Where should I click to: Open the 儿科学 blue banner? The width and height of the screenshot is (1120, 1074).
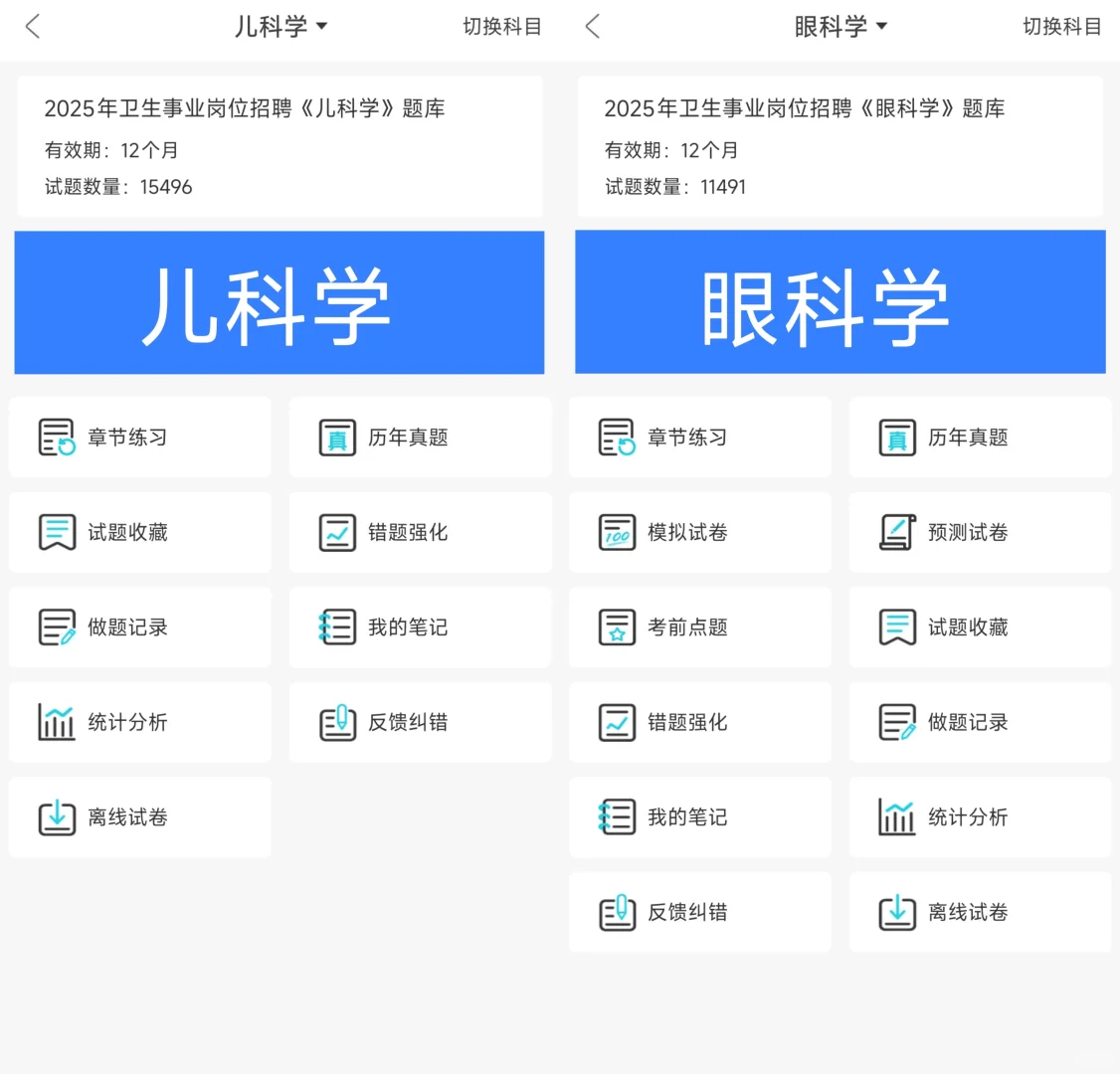point(280,302)
